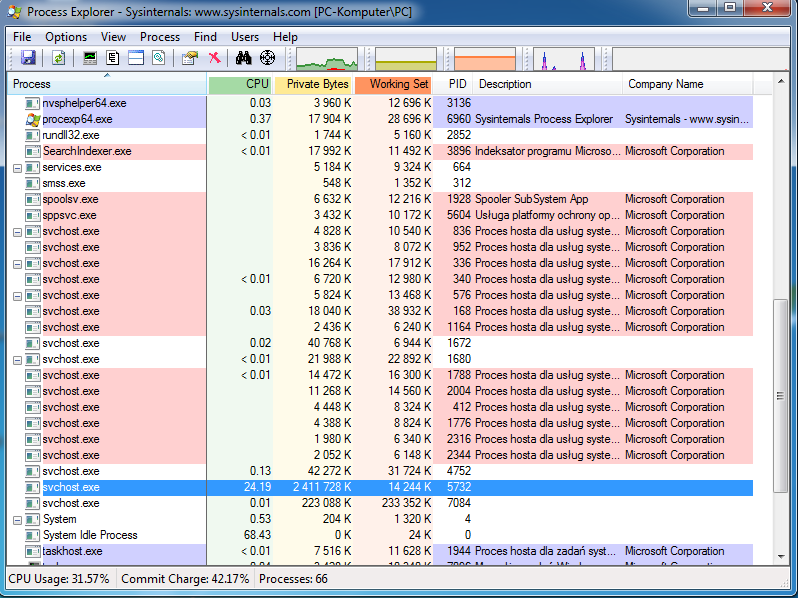Click the '68.43' CPU value of System Idle Process
This screenshot has height=599, width=799.
[x=257, y=535]
